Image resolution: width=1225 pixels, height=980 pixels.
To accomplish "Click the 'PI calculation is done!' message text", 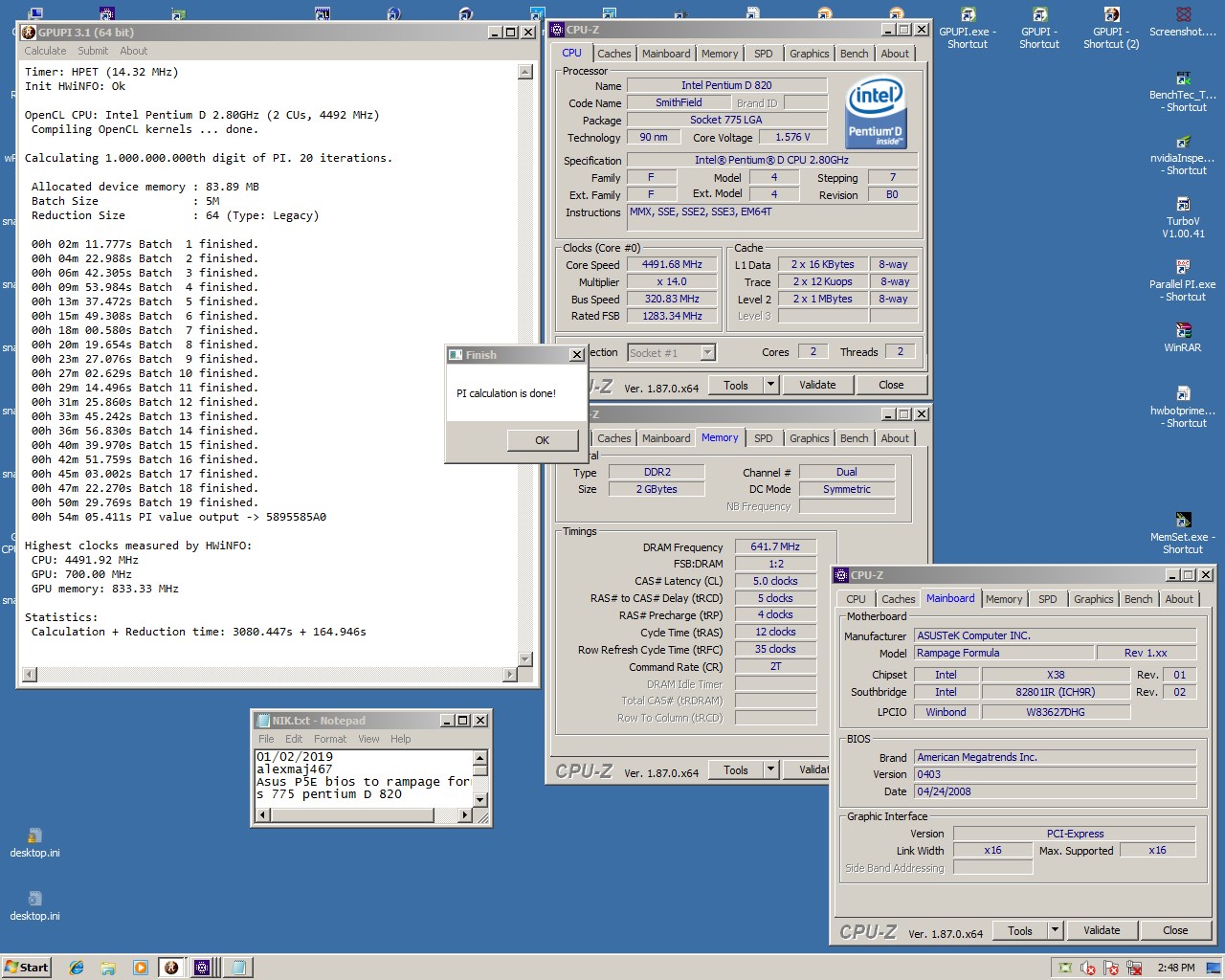I will [506, 393].
